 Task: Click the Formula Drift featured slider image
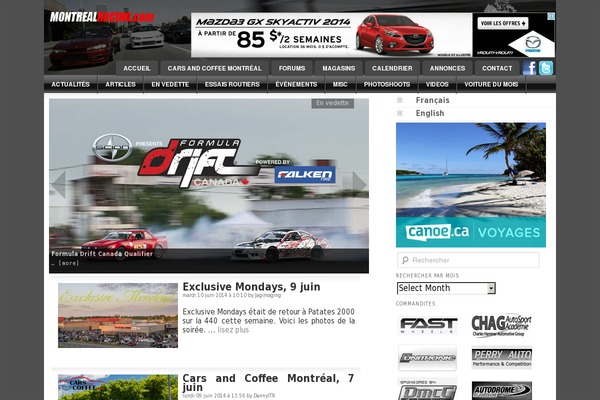pos(209,186)
